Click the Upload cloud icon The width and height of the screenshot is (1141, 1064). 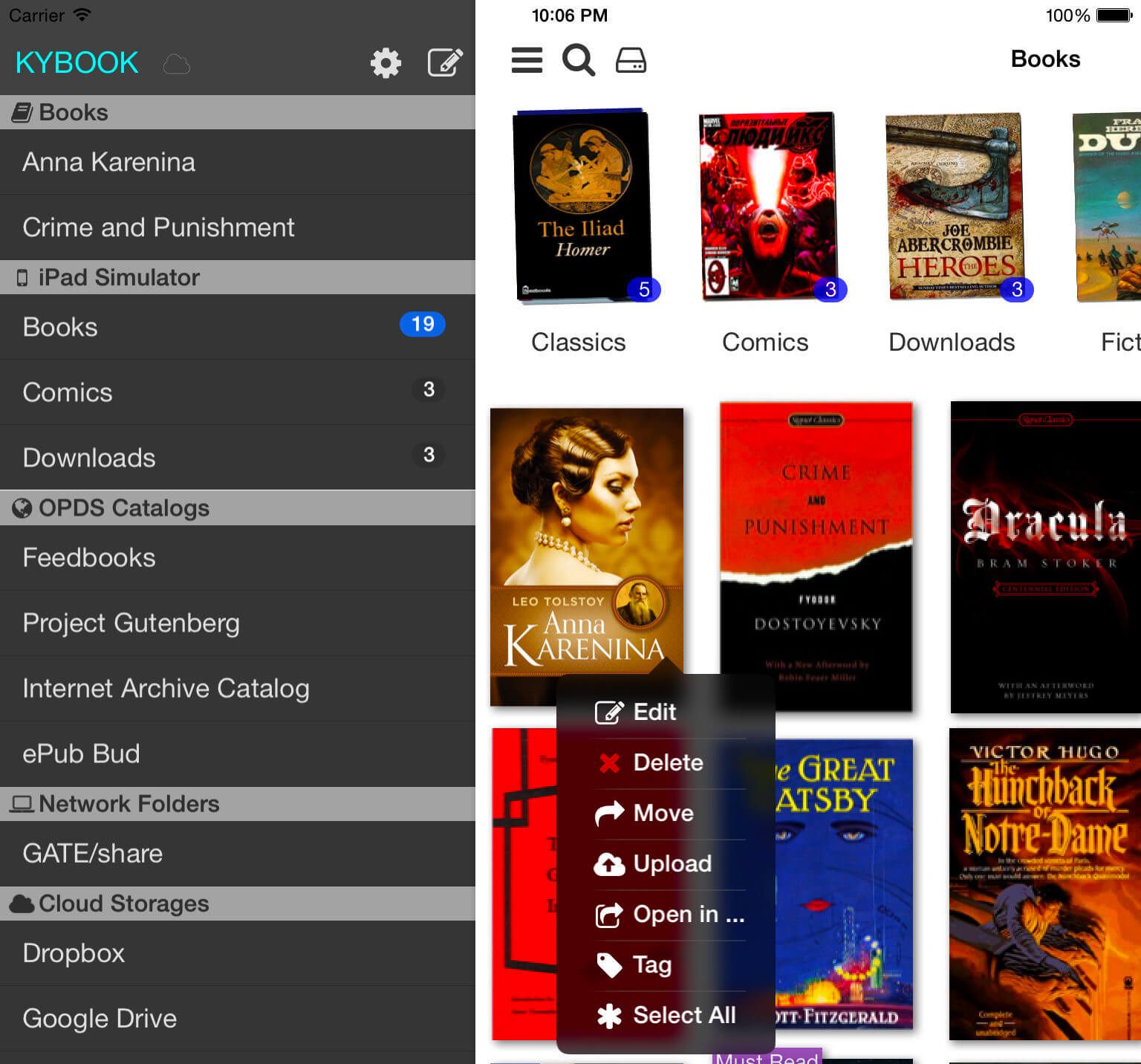point(609,863)
